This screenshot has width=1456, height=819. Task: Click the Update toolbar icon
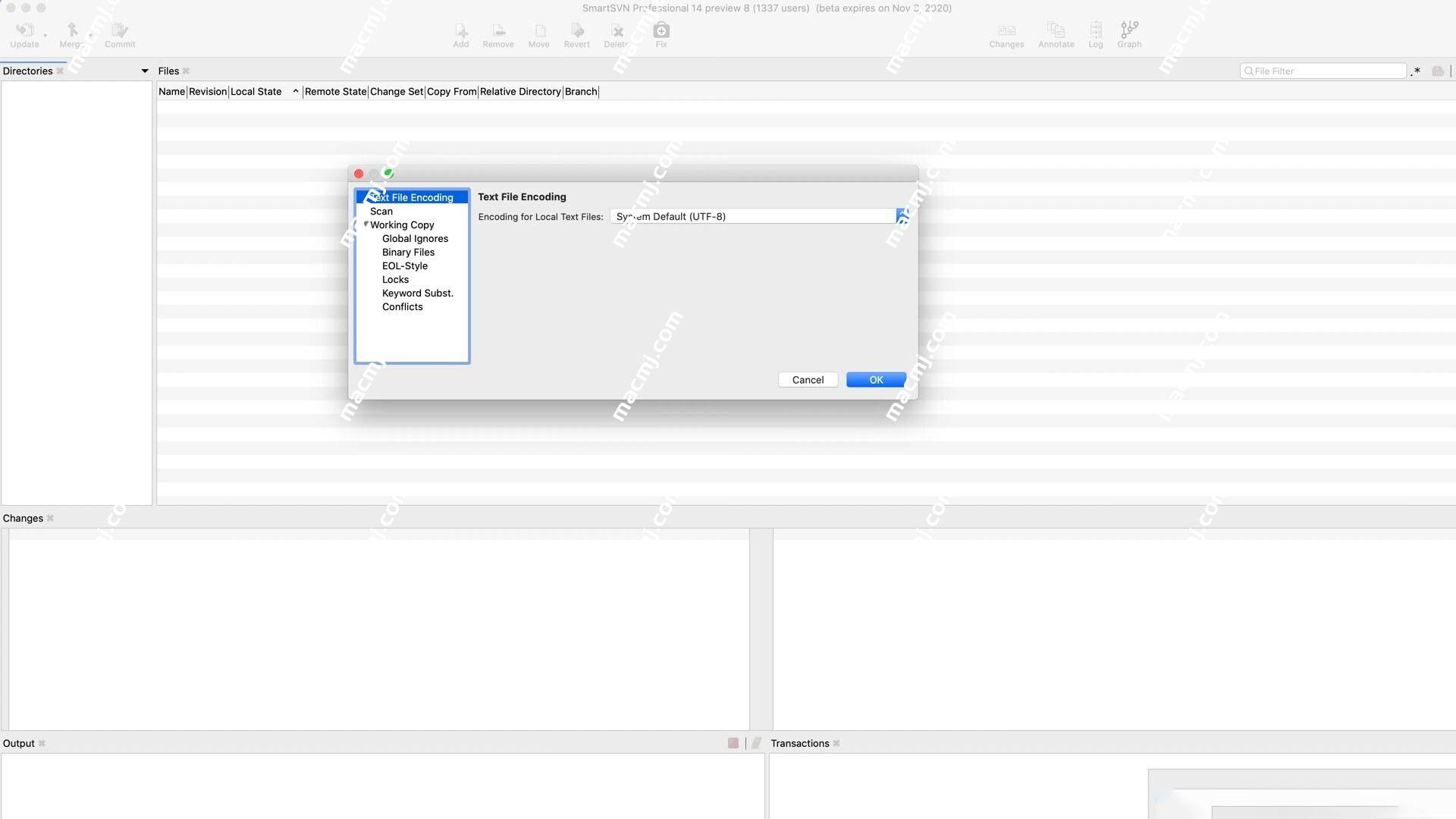point(24,31)
